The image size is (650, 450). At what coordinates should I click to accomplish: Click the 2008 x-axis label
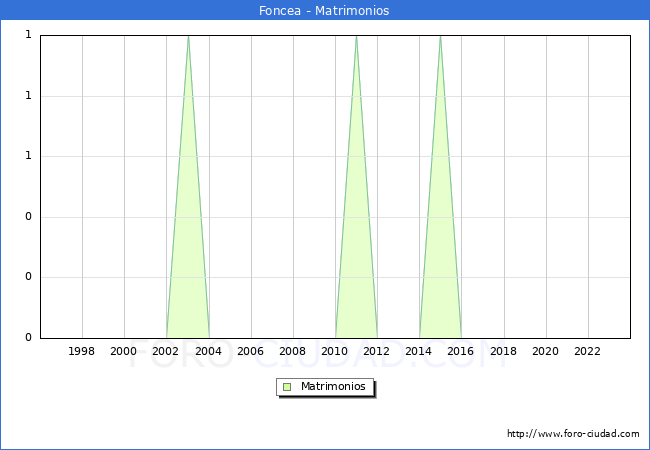pyautogui.click(x=293, y=351)
